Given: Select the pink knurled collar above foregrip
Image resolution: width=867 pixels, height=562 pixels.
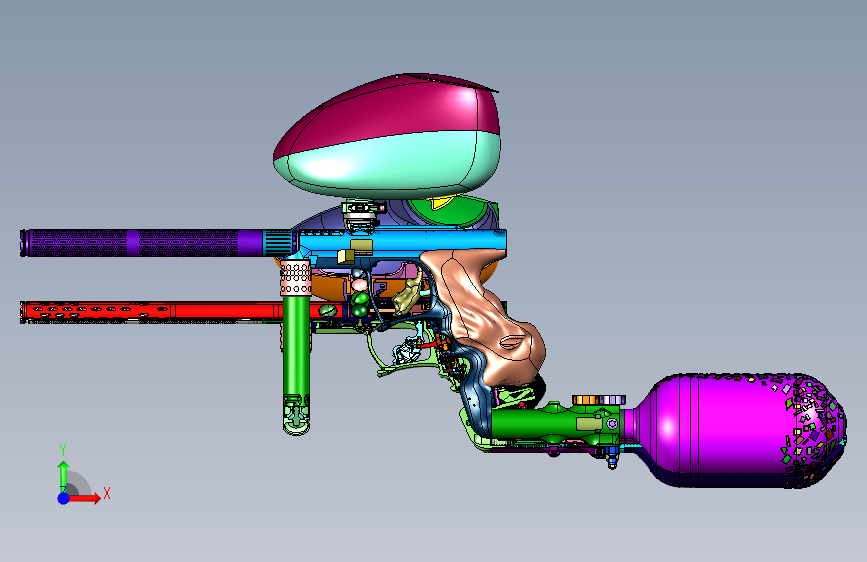Looking at the screenshot, I should click(x=296, y=278).
